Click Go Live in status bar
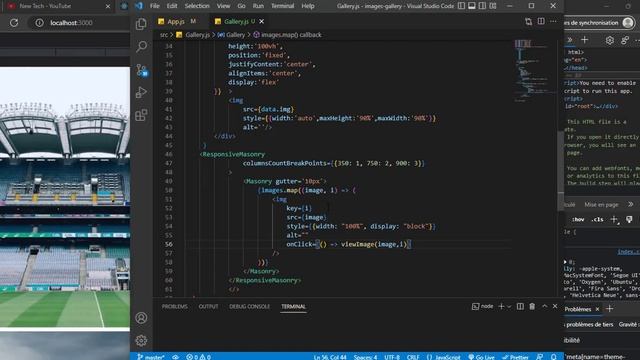 tap(481, 356)
